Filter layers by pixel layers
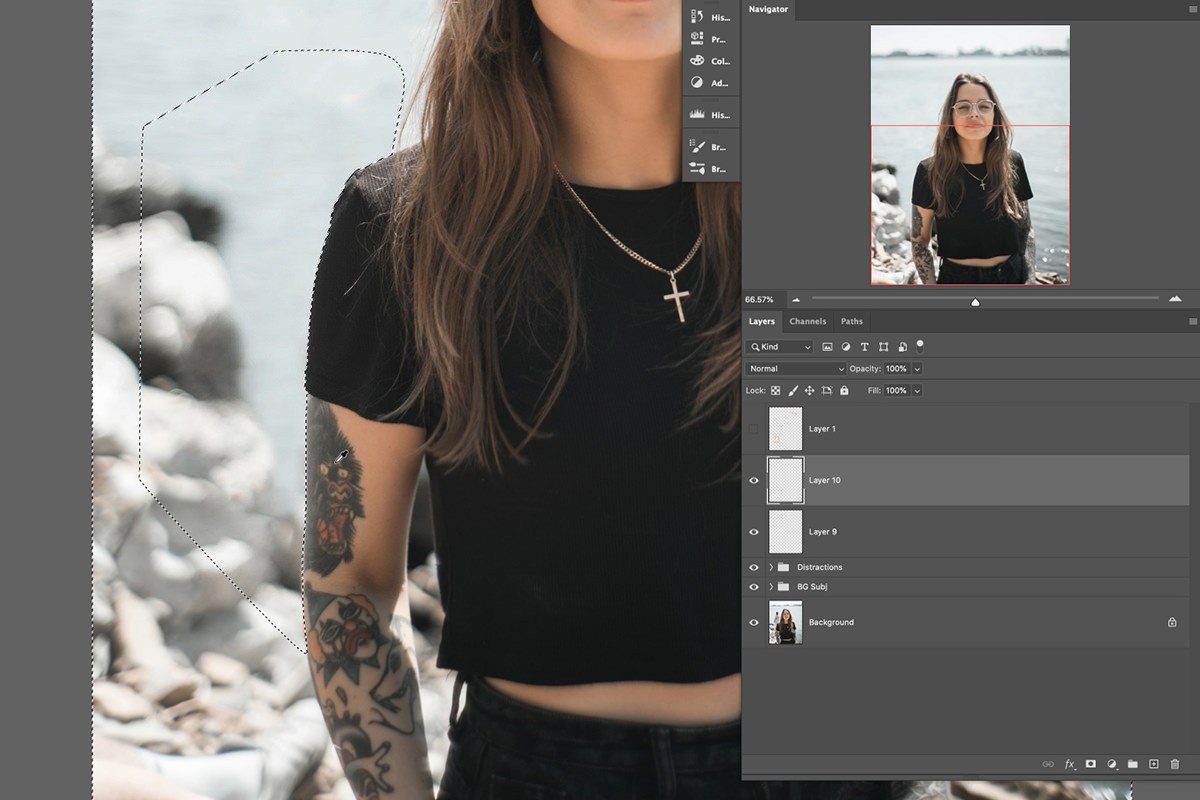 tap(827, 347)
